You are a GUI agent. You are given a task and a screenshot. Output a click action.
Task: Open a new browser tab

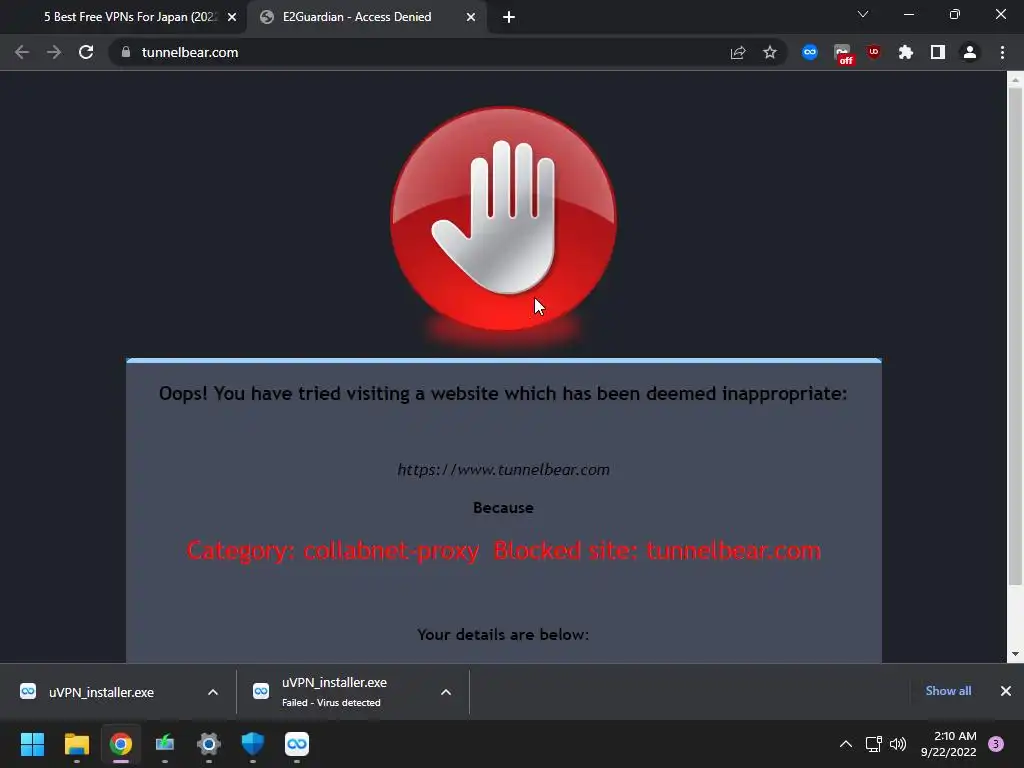click(509, 17)
